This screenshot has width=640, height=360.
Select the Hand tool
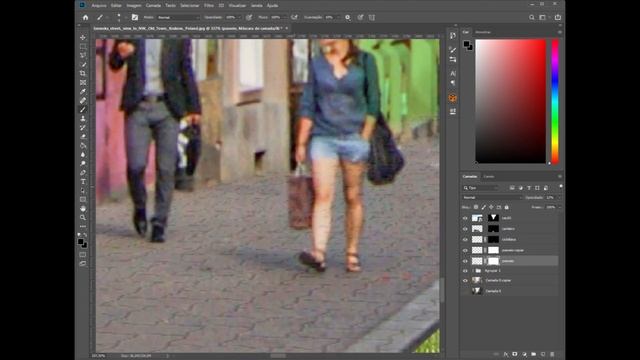[x=83, y=209]
